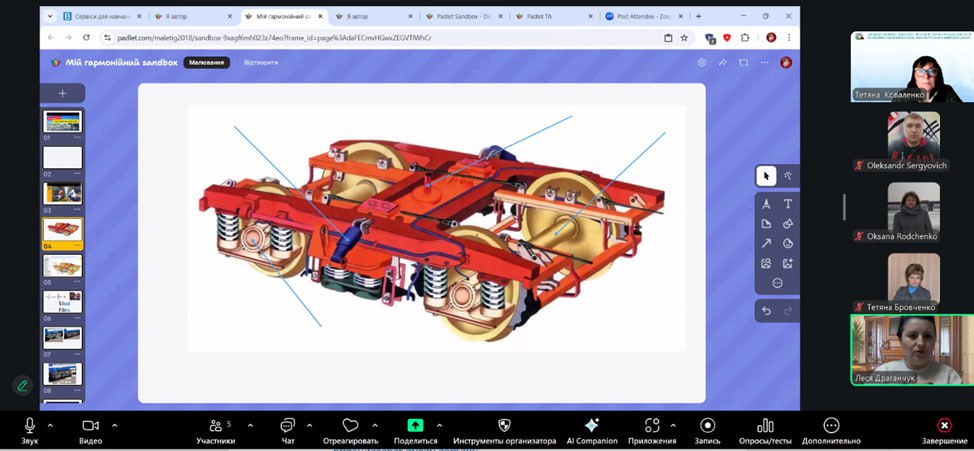
Task: Switch to the Відтворити mode tab
Action: (x=262, y=62)
